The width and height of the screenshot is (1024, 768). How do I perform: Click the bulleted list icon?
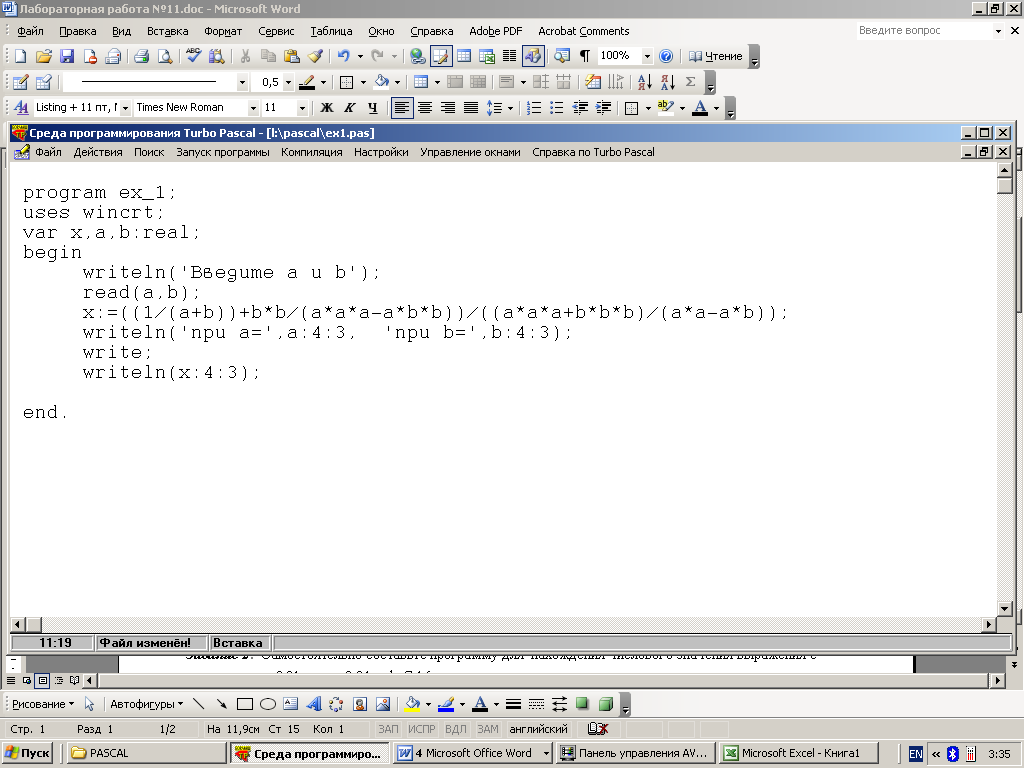pos(557,108)
